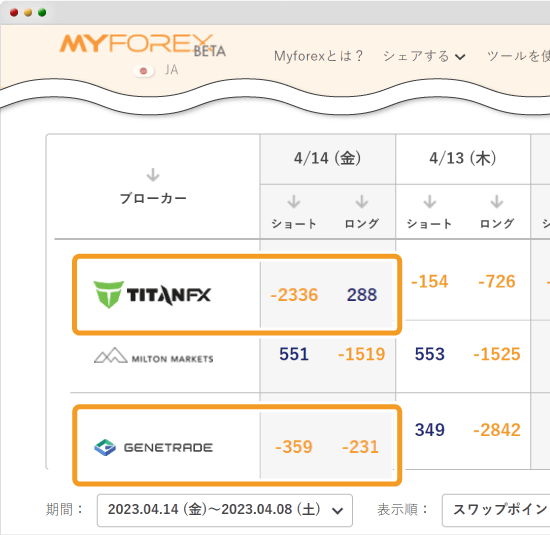
Task: Click the Milton Markets broker logo
Action: (x=154, y=356)
